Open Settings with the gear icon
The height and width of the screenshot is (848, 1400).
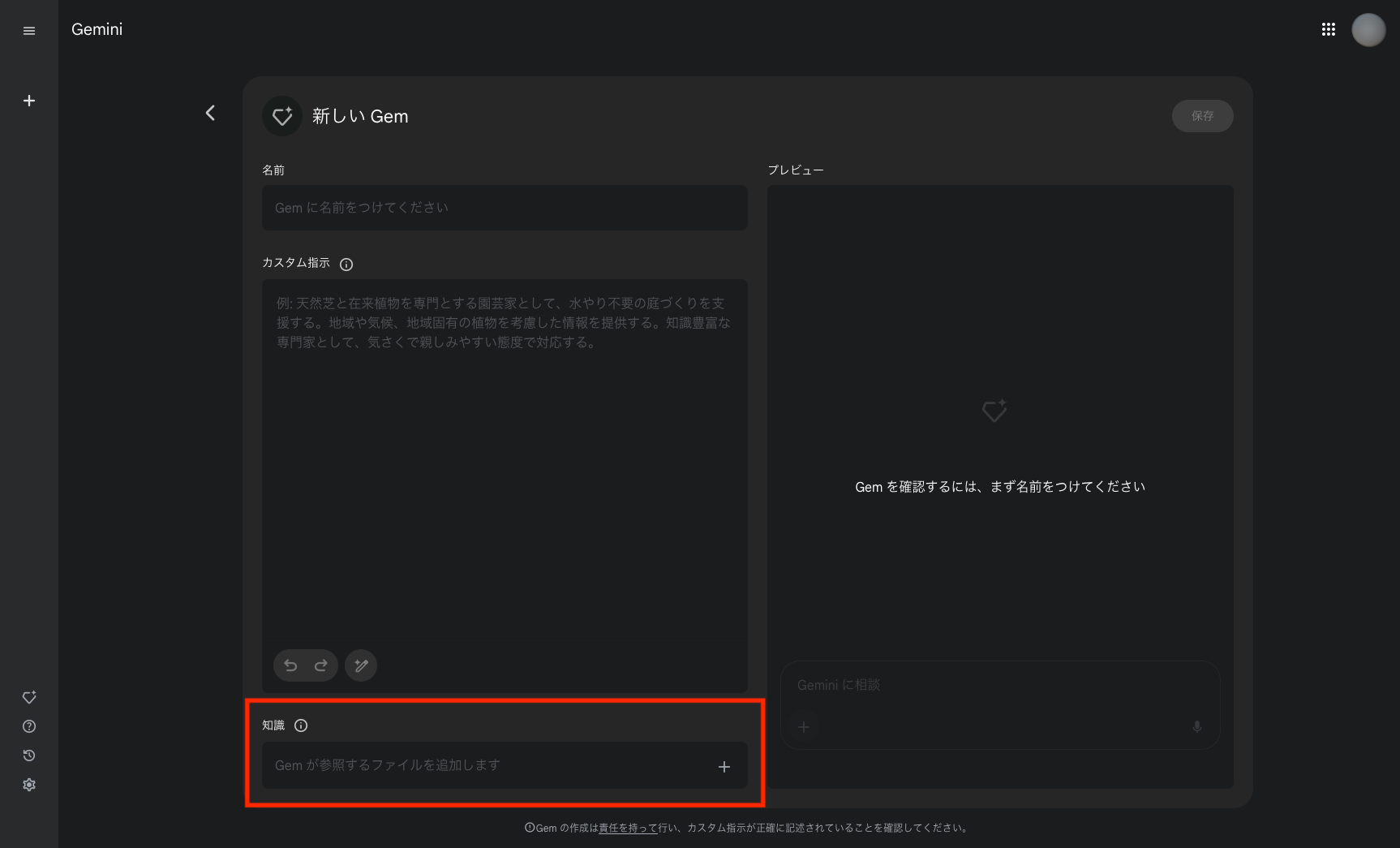[29, 784]
